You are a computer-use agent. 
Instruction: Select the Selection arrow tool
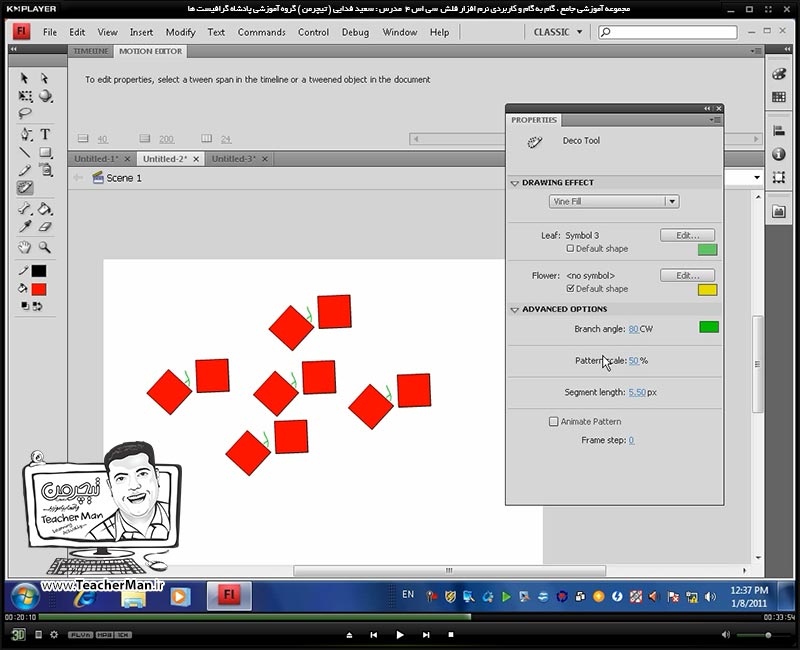(x=24, y=78)
